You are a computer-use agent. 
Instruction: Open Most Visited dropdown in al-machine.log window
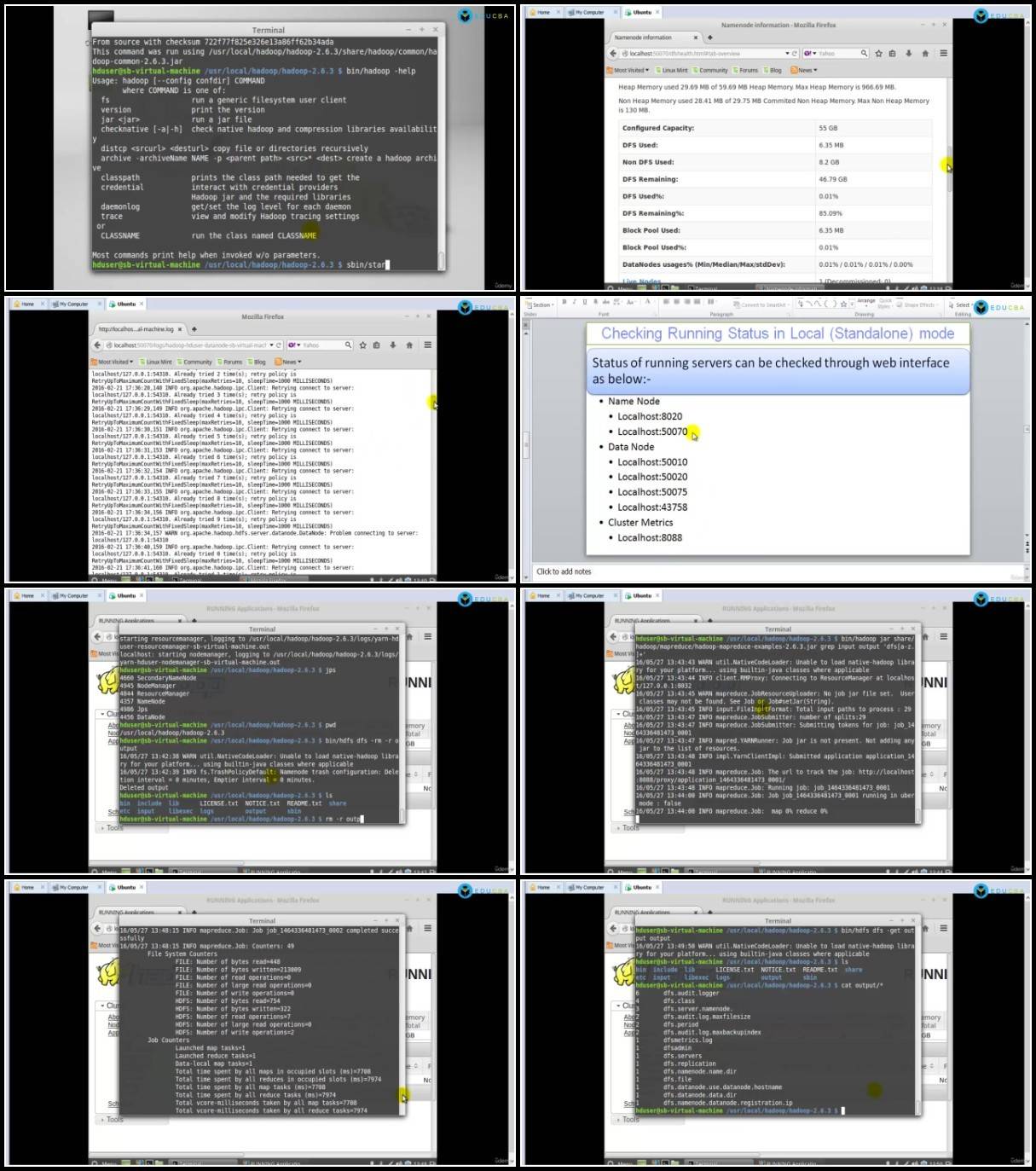point(113,362)
